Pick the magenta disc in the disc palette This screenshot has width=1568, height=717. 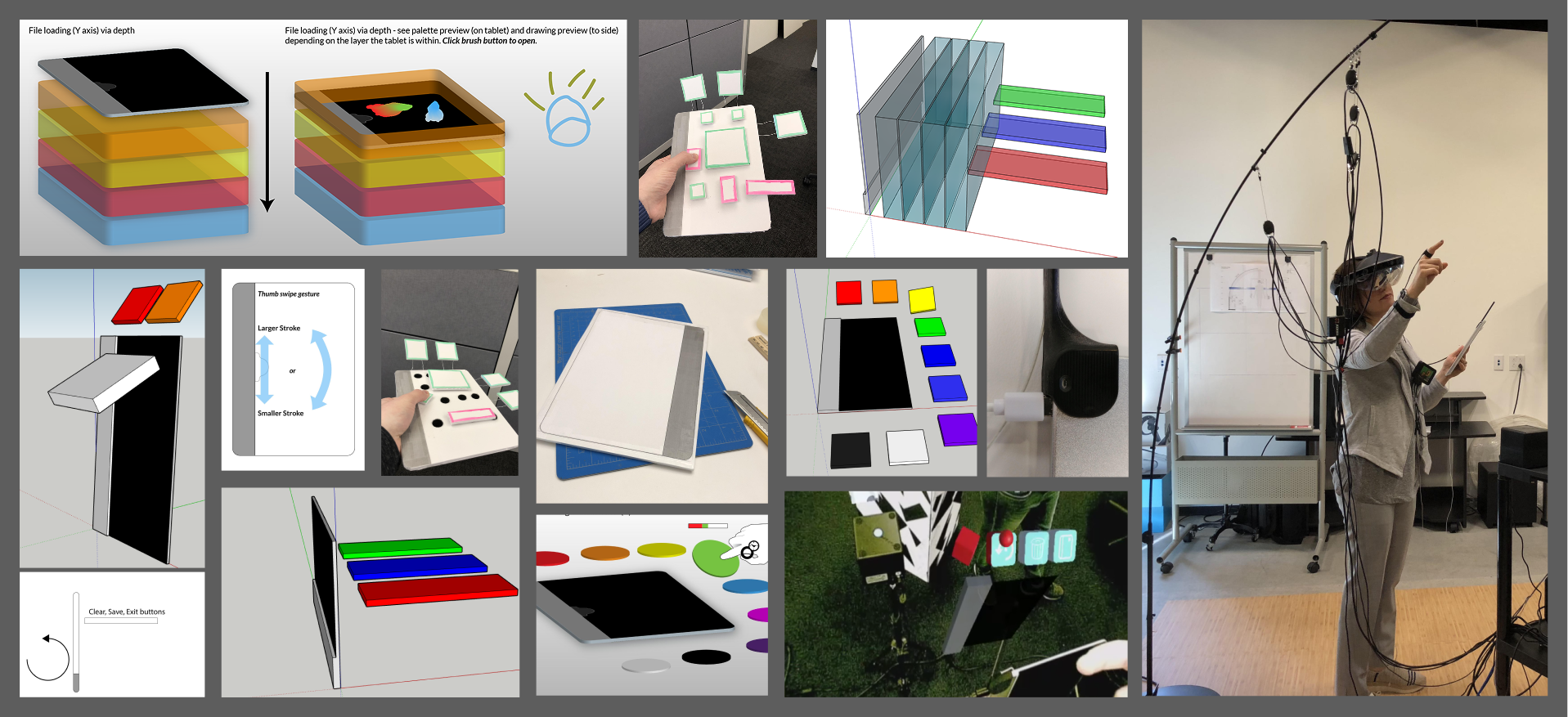point(758,614)
